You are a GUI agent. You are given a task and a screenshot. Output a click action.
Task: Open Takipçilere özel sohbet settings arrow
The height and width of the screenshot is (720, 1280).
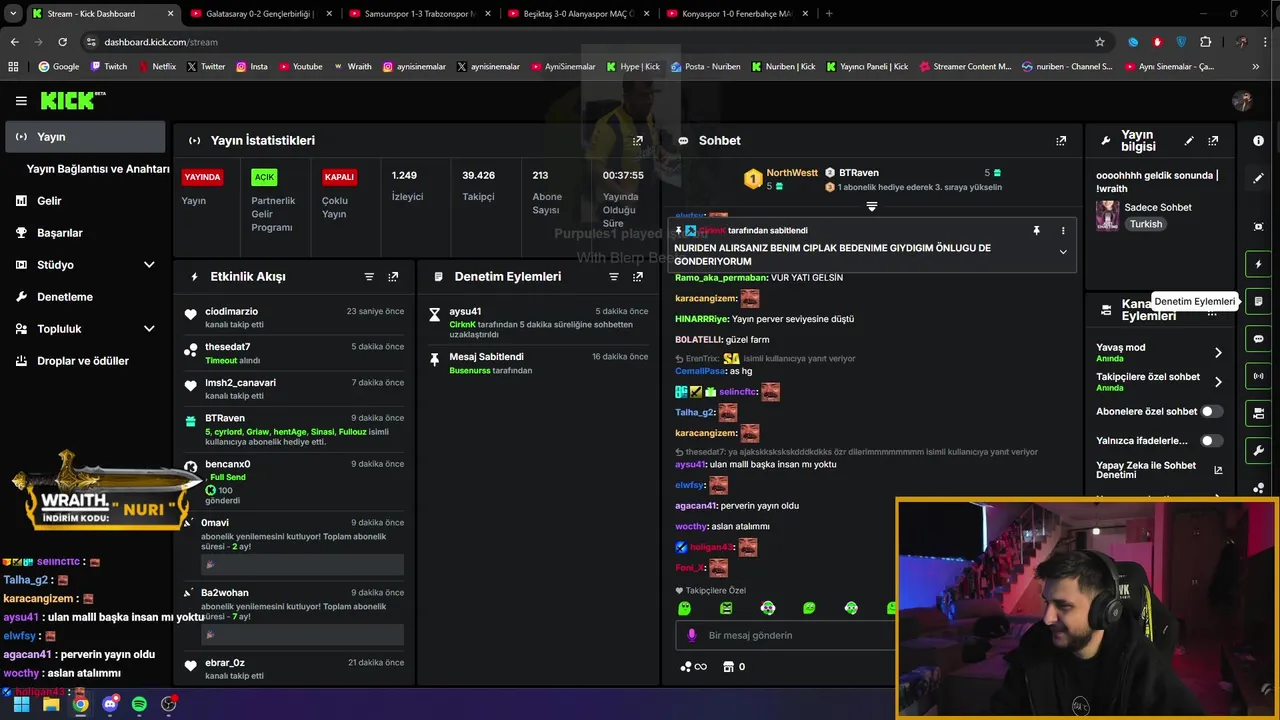pos(1218,382)
